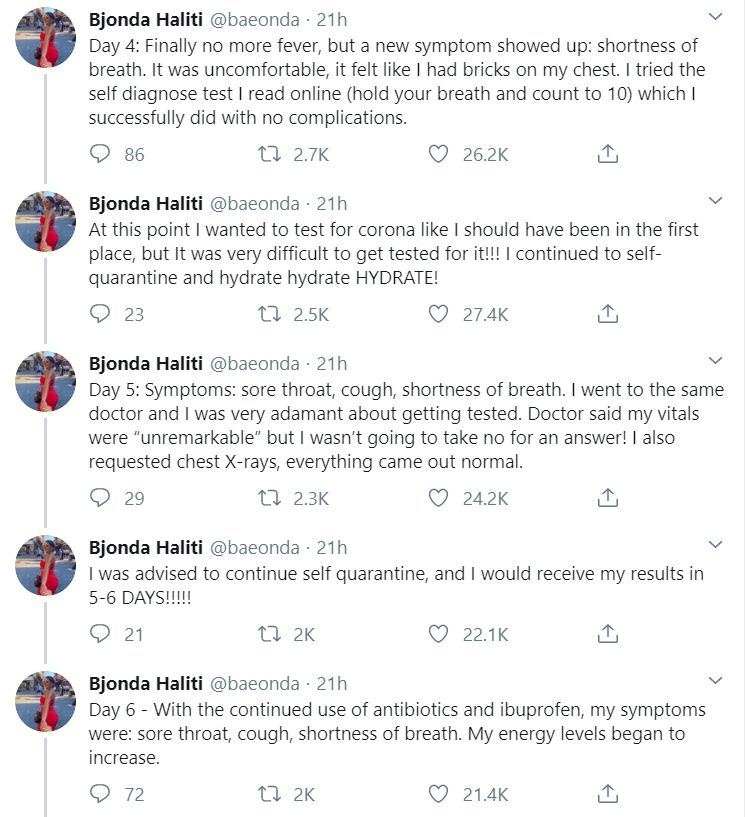
Task: Share the Day 4 tweet
Action: (x=607, y=154)
